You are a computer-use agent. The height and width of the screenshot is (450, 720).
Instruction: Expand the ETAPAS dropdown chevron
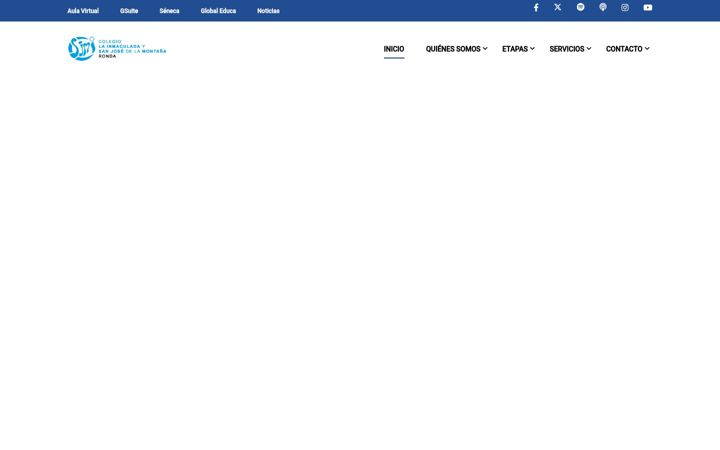coord(532,49)
